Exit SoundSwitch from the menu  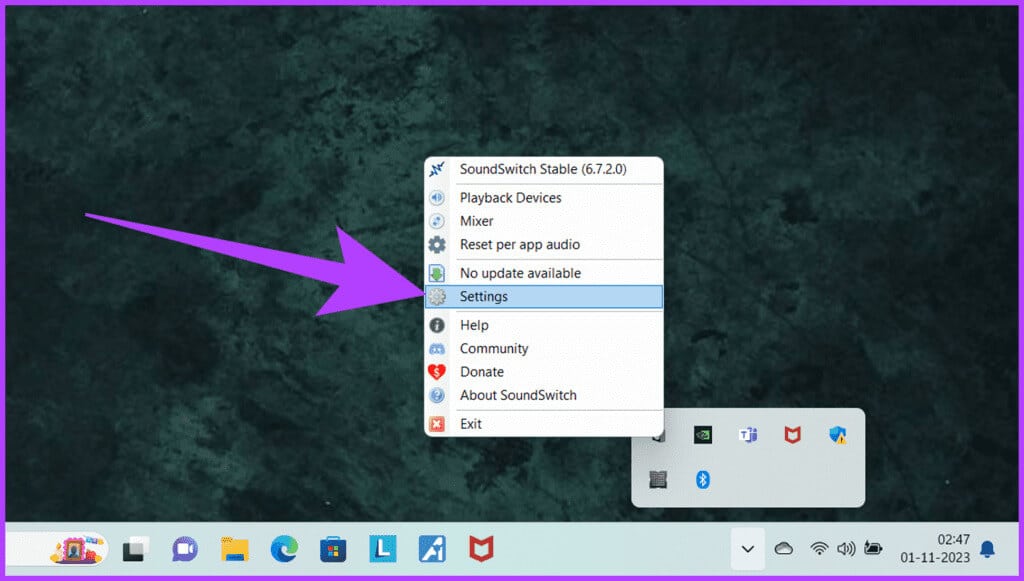(543, 424)
